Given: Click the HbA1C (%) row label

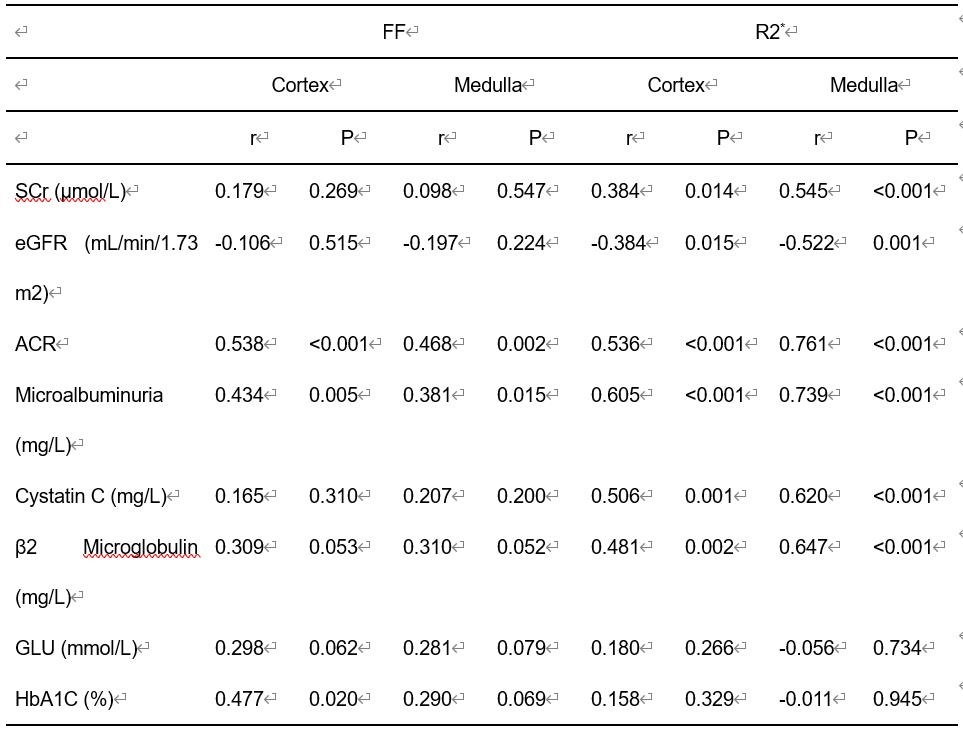Looking at the screenshot, I should point(64,699).
